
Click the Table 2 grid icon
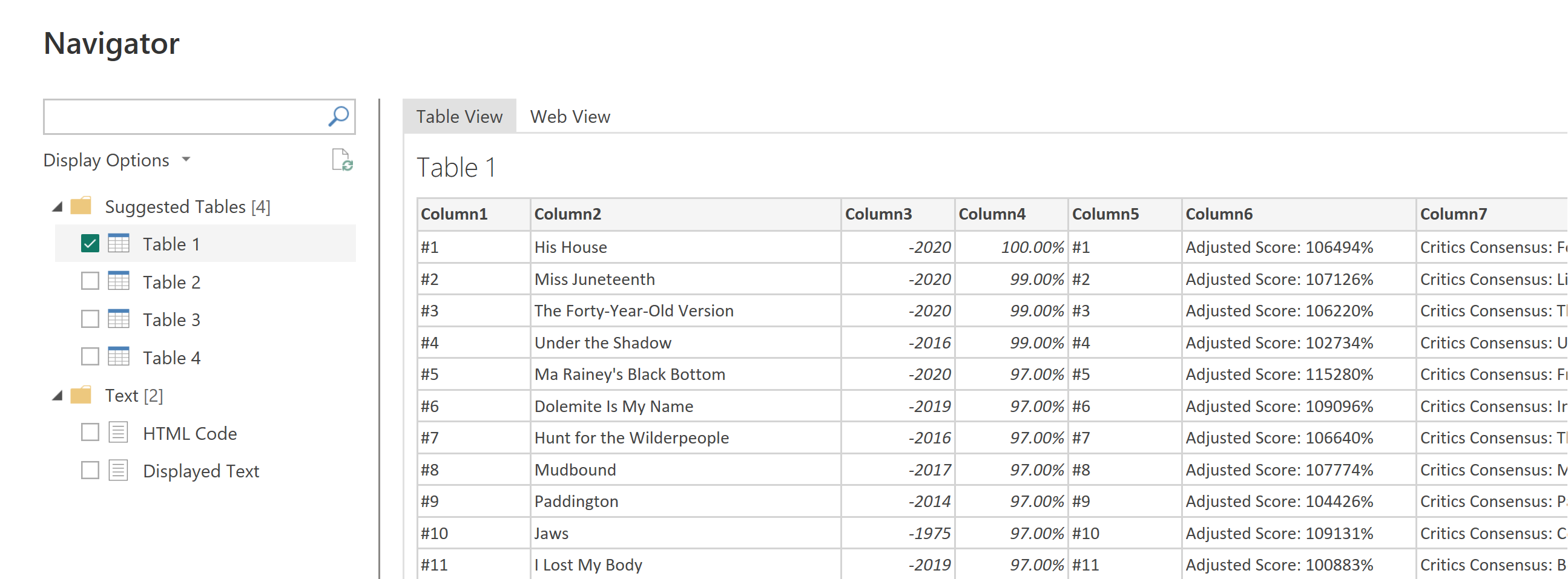[x=119, y=281]
